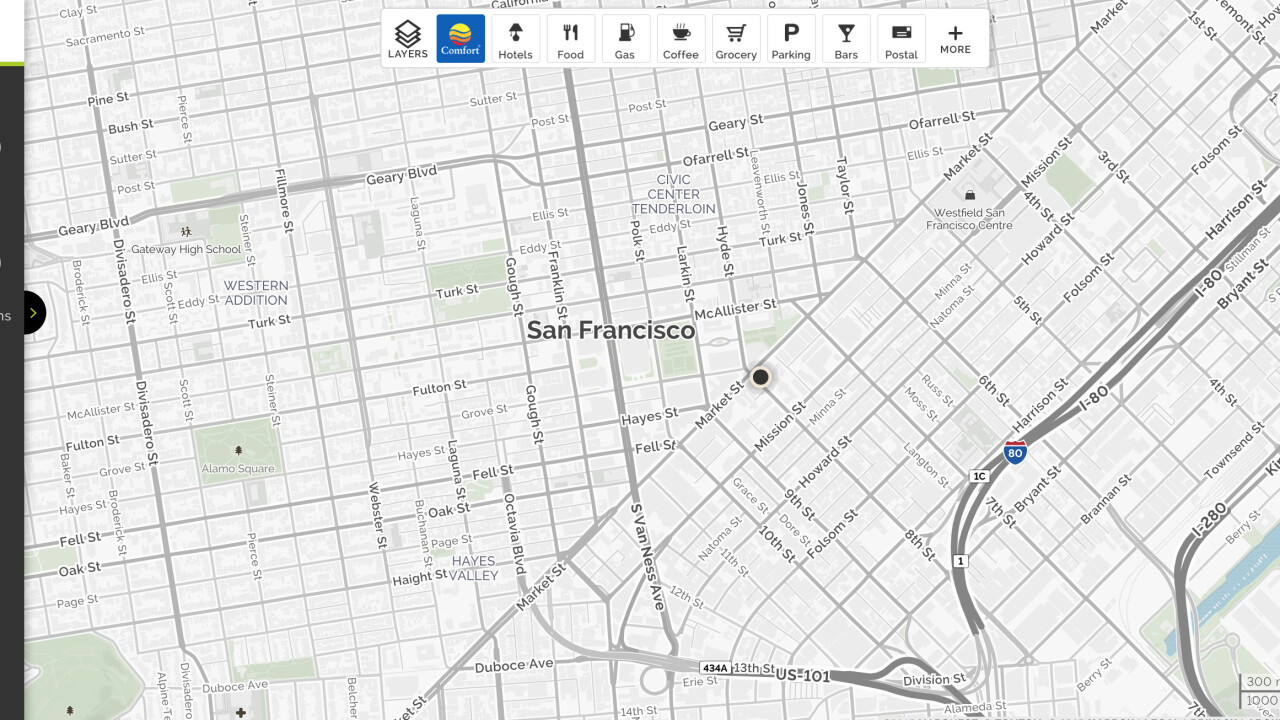Click the Bars martini glass icon

point(846,33)
